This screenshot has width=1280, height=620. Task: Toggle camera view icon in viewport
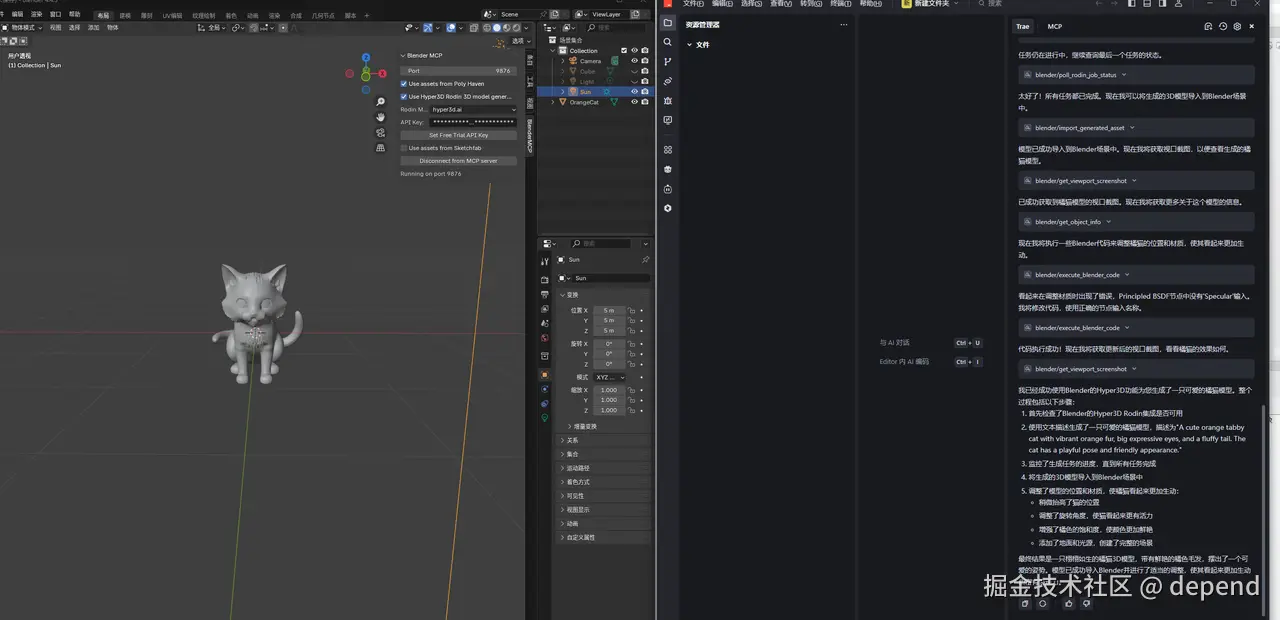point(380,132)
